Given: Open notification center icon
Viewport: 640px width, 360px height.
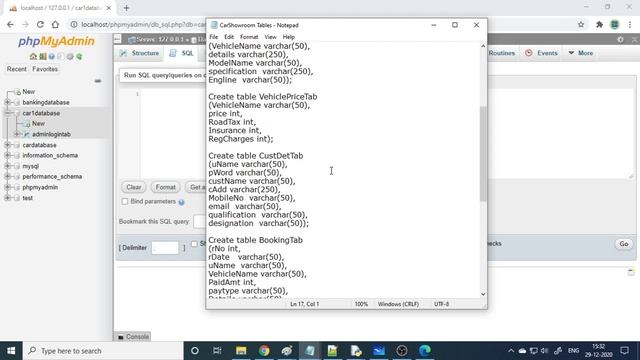Looking at the screenshot, I should pyautogui.click(x=624, y=351).
